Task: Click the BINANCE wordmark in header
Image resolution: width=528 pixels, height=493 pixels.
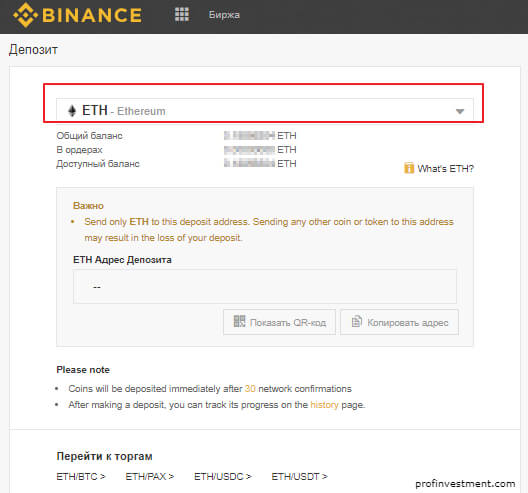Action: coord(92,15)
